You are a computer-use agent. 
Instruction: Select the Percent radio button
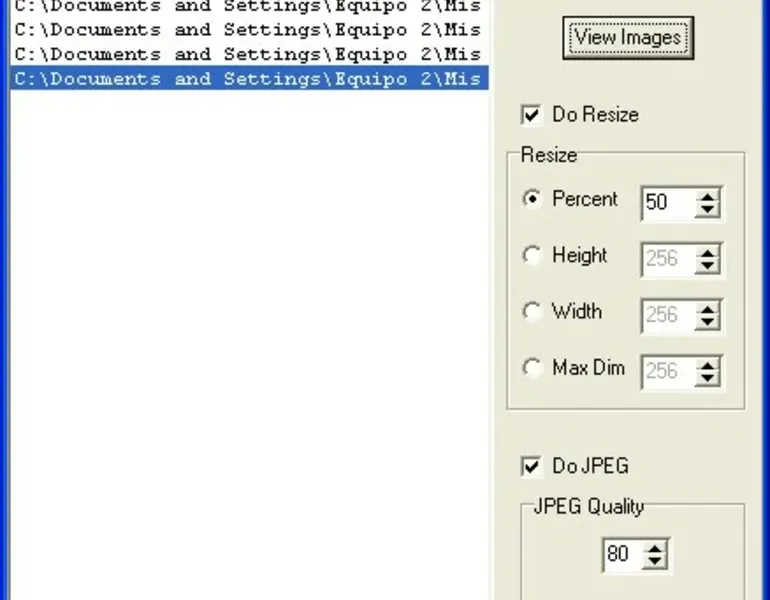pos(531,199)
